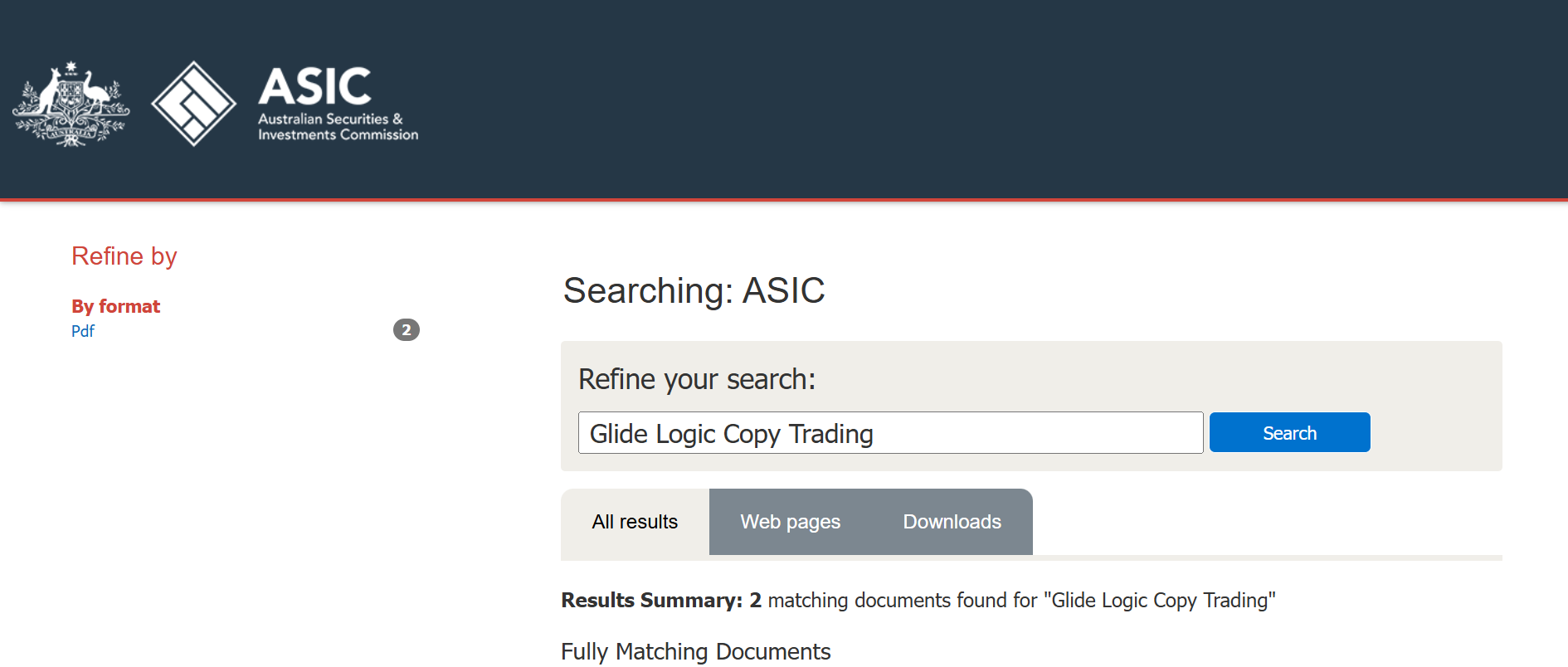The width and height of the screenshot is (1568, 667).
Task: Click the word Trading inside search box
Action: [x=830, y=434]
